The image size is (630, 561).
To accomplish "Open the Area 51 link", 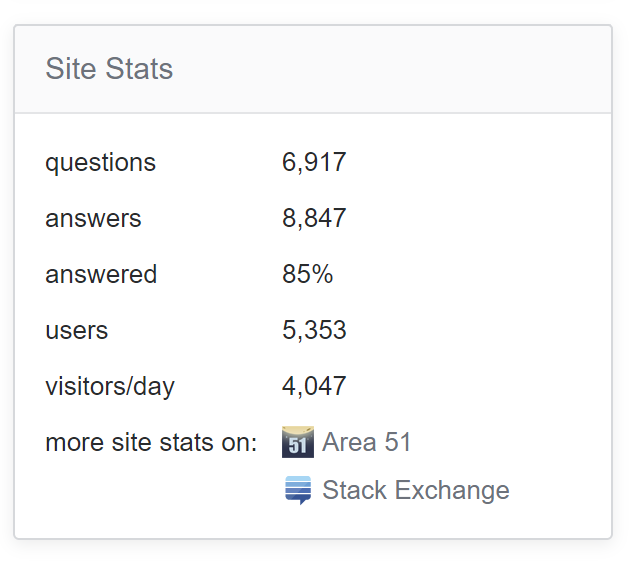I will tap(366, 442).
